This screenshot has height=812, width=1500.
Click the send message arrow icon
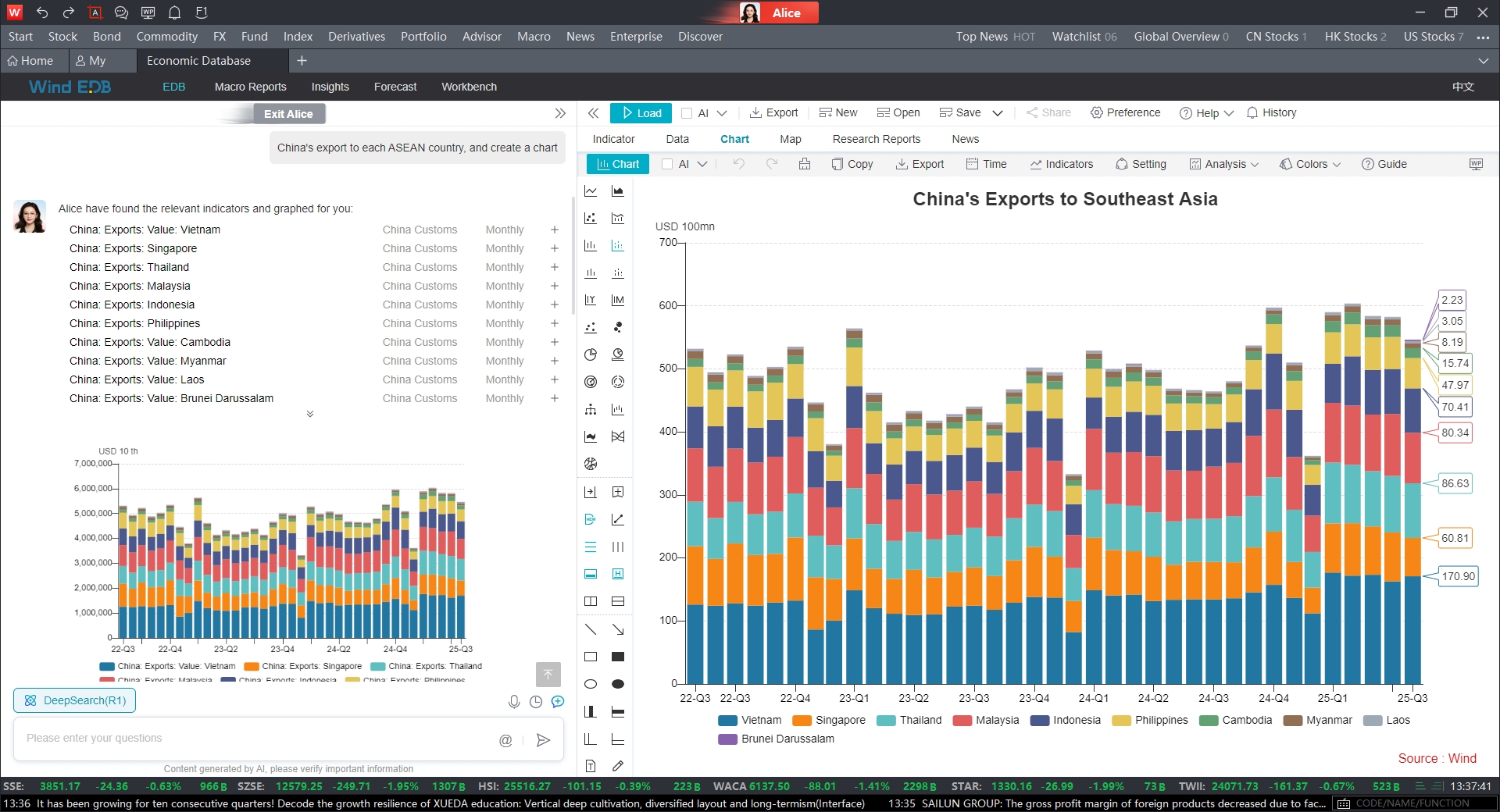(x=544, y=740)
